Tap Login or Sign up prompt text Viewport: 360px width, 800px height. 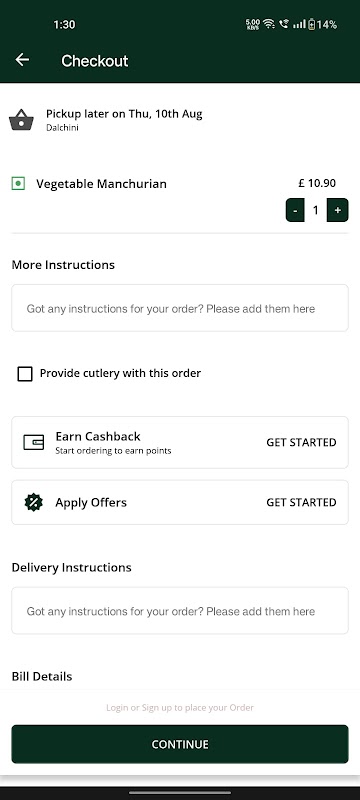tap(180, 708)
